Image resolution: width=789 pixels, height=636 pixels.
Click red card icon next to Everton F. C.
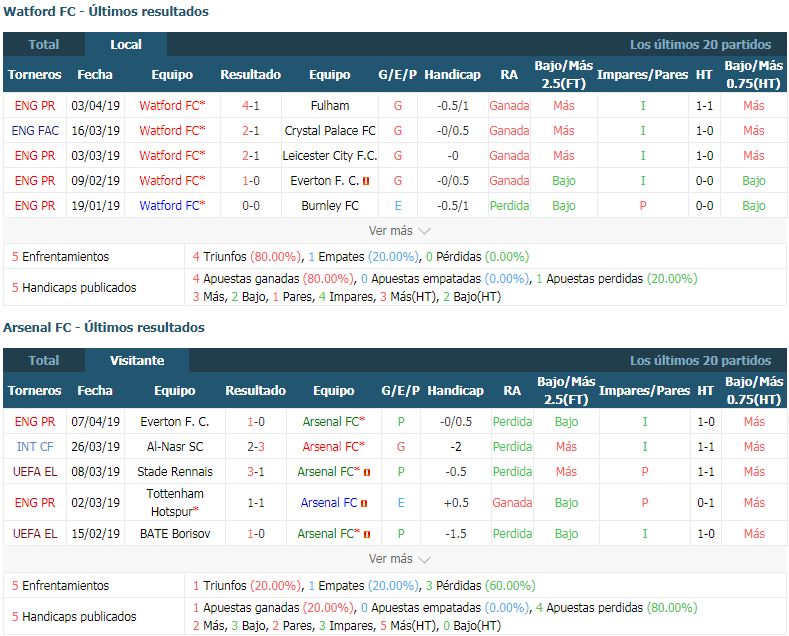[x=366, y=181]
